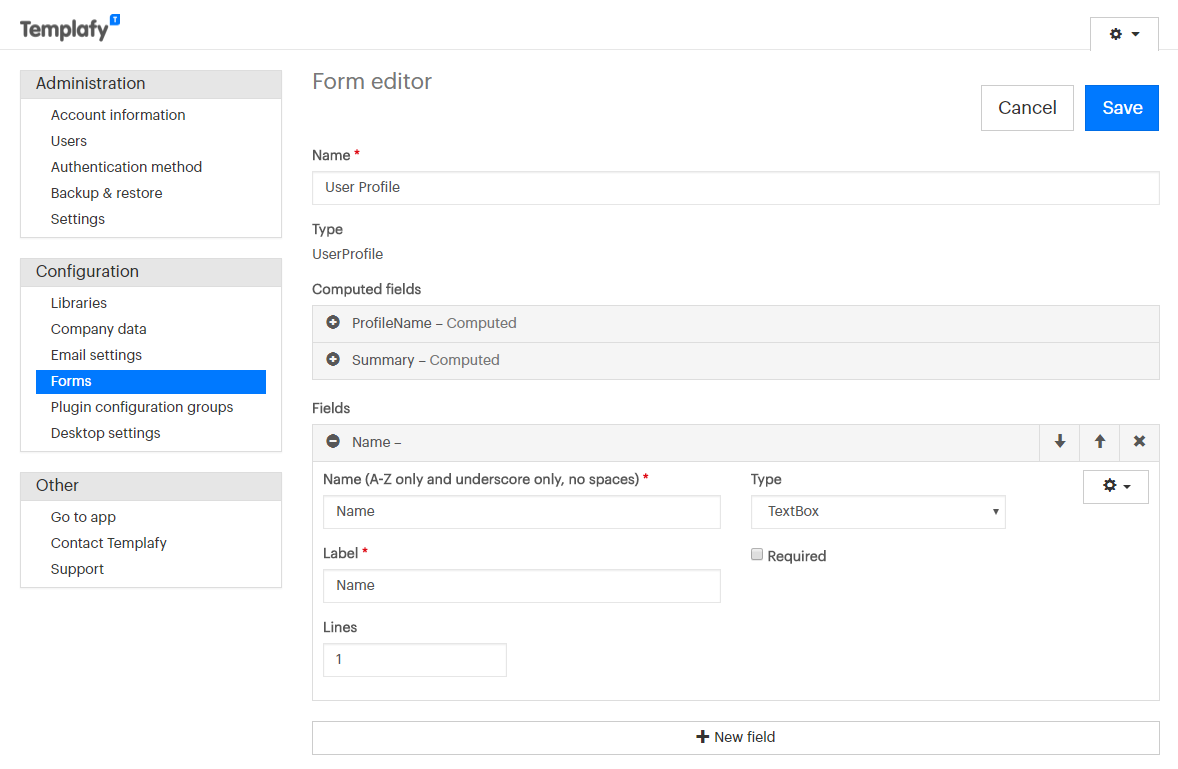
Task: Enable the Required checkbox
Action: 757,555
